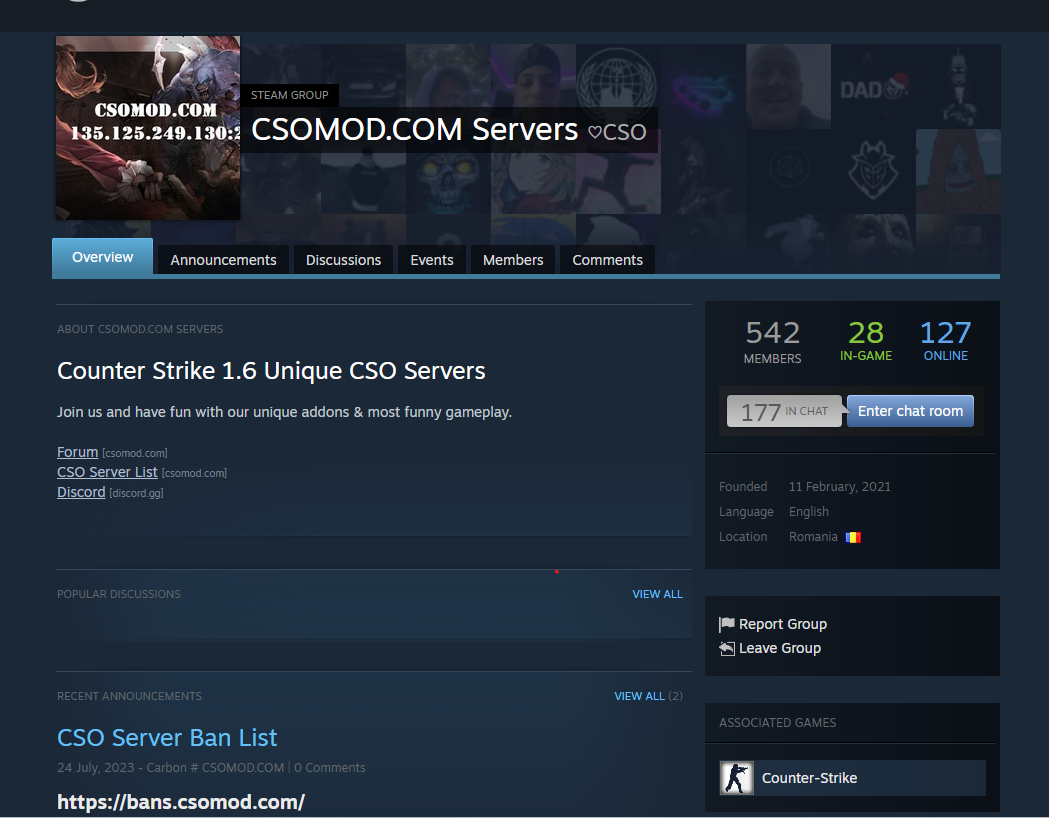1049x818 pixels.
Task: Select the Events tab
Action: (x=432, y=260)
